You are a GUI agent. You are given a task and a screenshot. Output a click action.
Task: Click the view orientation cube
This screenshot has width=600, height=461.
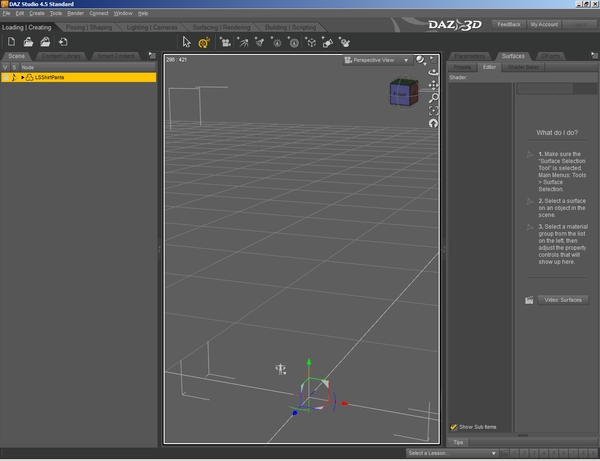404,92
